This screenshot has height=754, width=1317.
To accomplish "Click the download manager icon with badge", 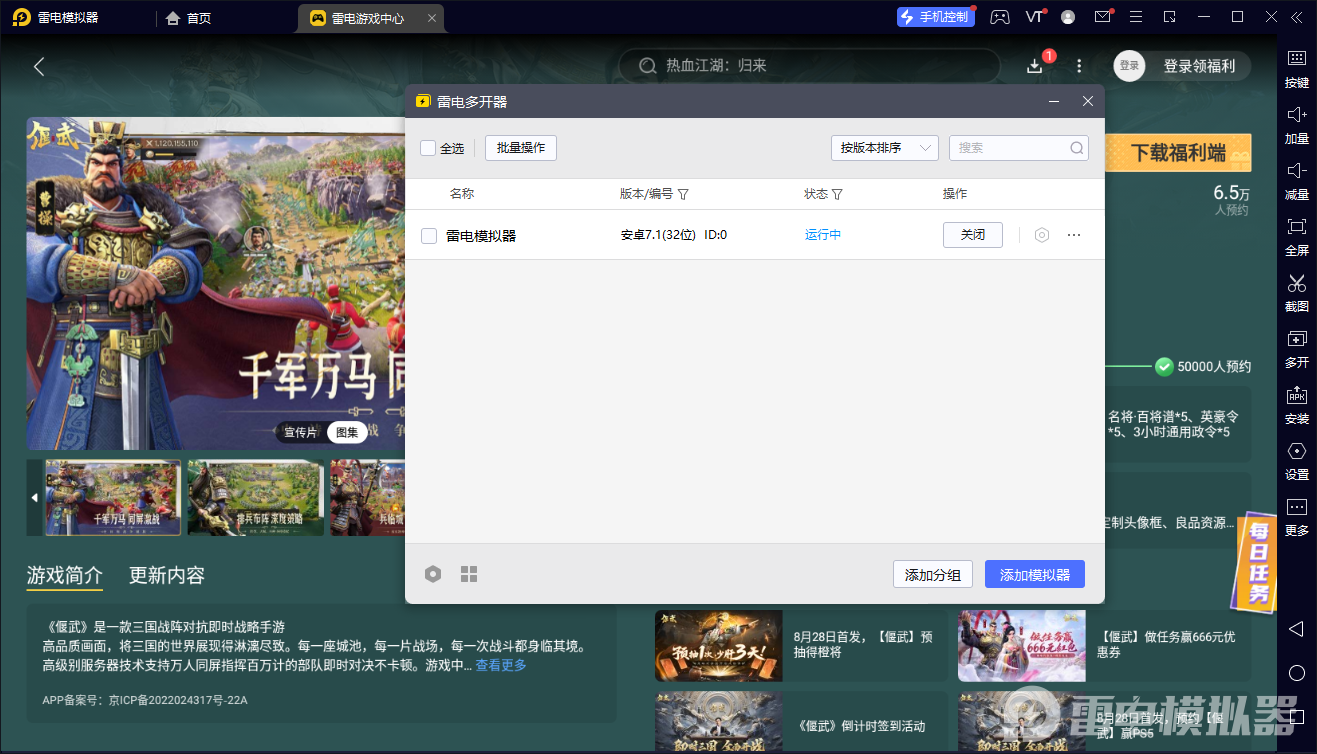I will pos(1034,66).
